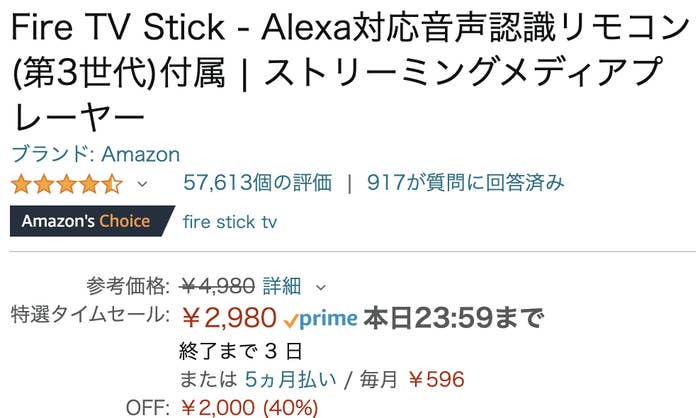Image resolution: width=700 pixels, height=418 pixels.
Task: Click the star rating icons
Action: pyautogui.click(x=67, y=184)
